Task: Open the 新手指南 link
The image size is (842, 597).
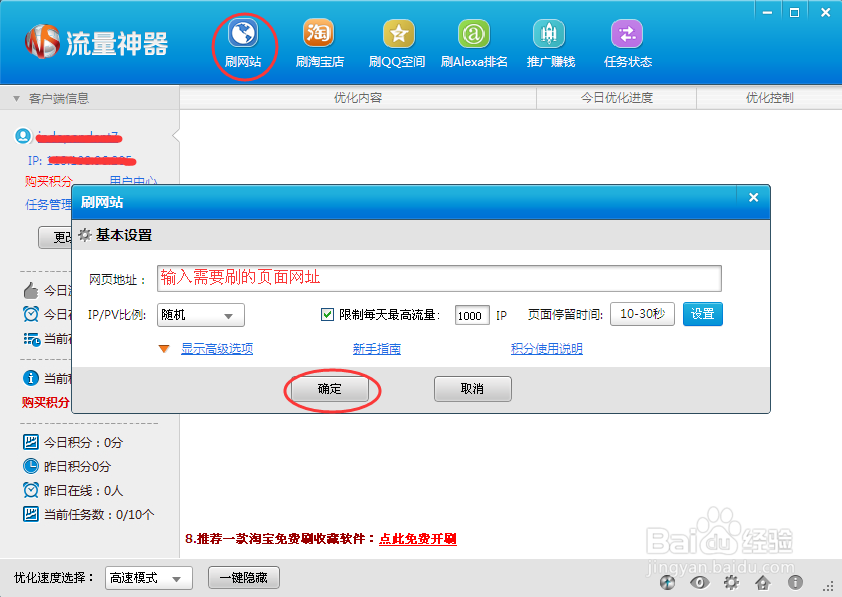Action: 377,349
